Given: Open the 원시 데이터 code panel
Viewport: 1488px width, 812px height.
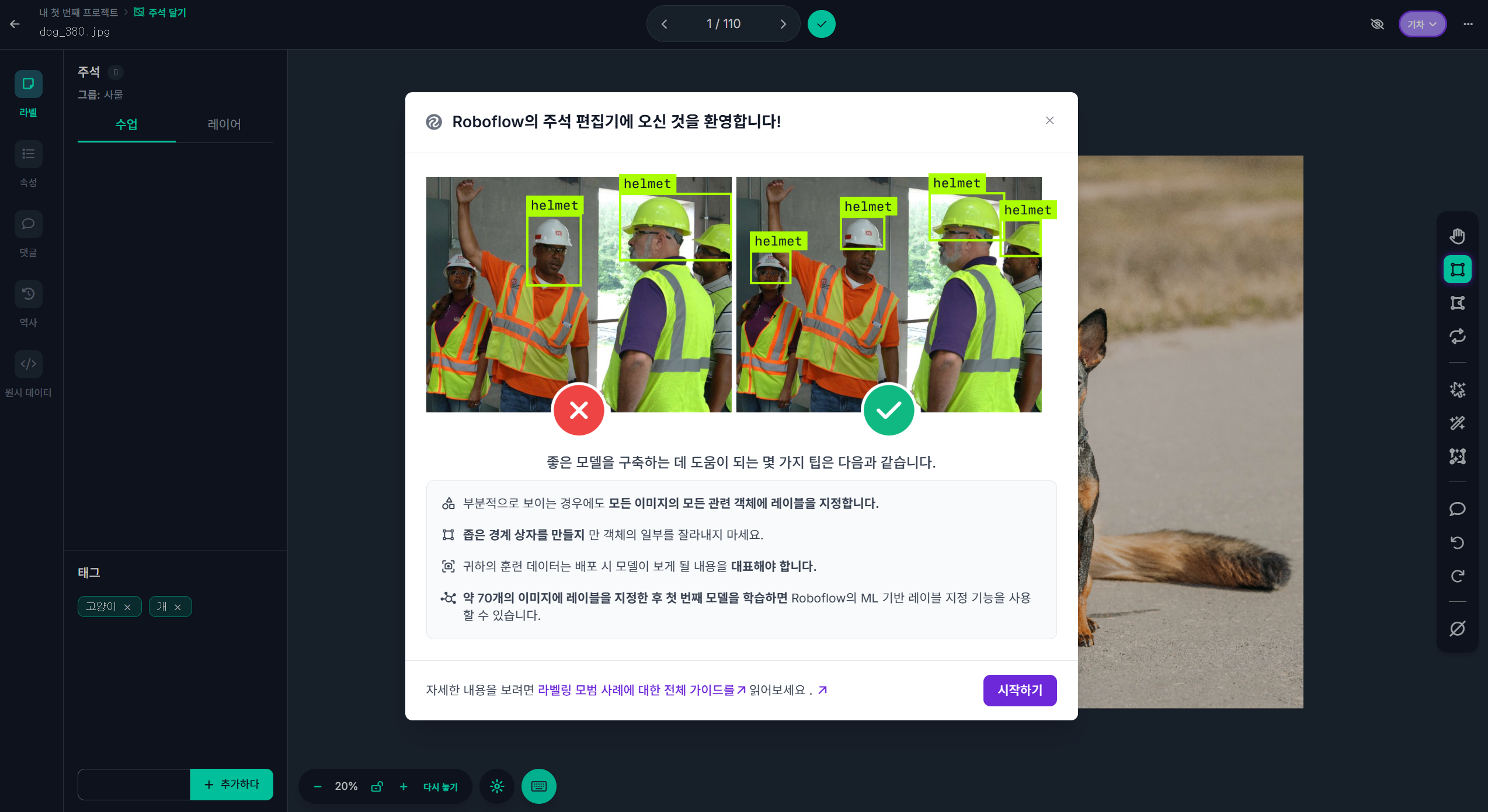Looking at the screenshot, I should coord(28,364).
